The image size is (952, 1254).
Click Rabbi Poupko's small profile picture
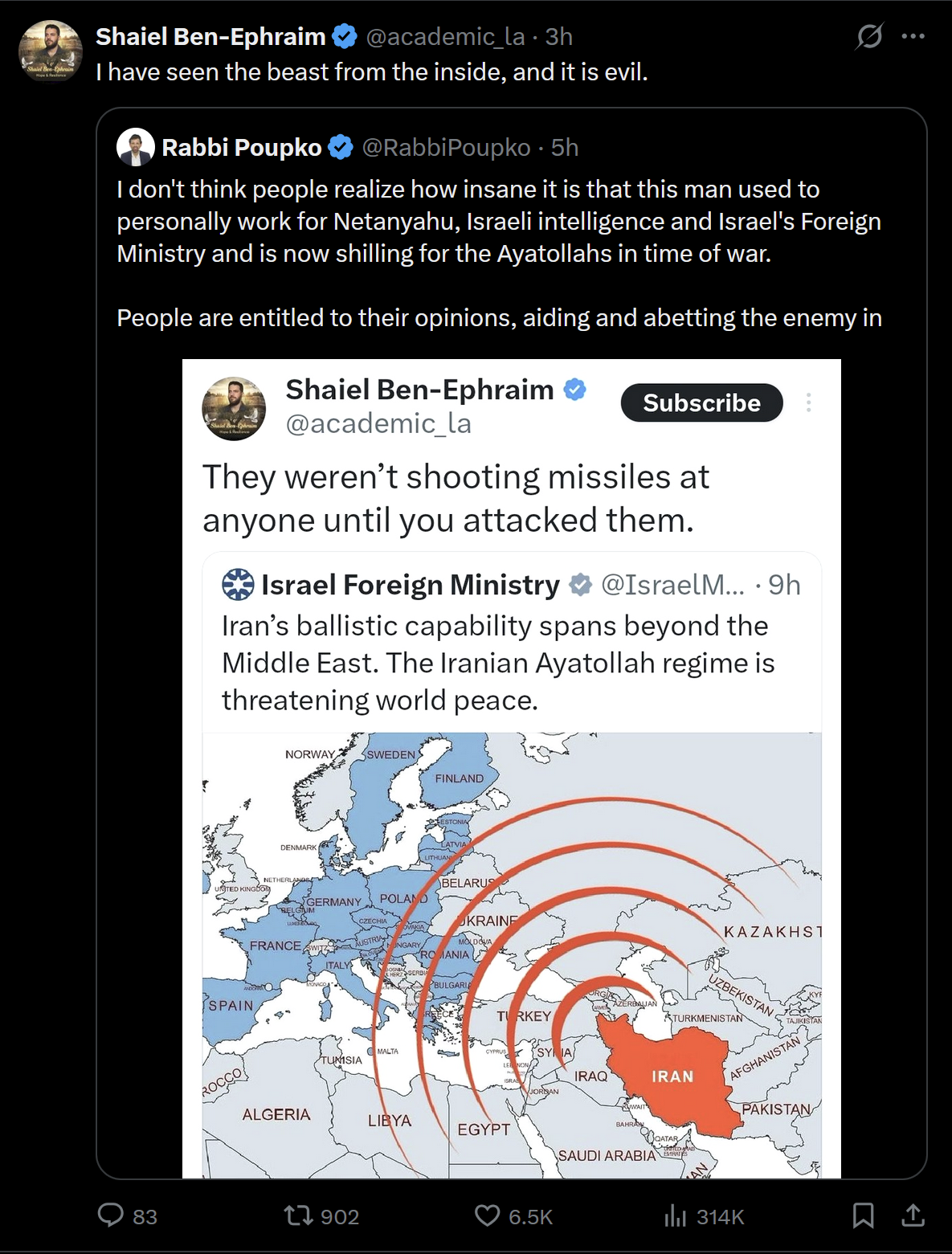pos(135,147)
